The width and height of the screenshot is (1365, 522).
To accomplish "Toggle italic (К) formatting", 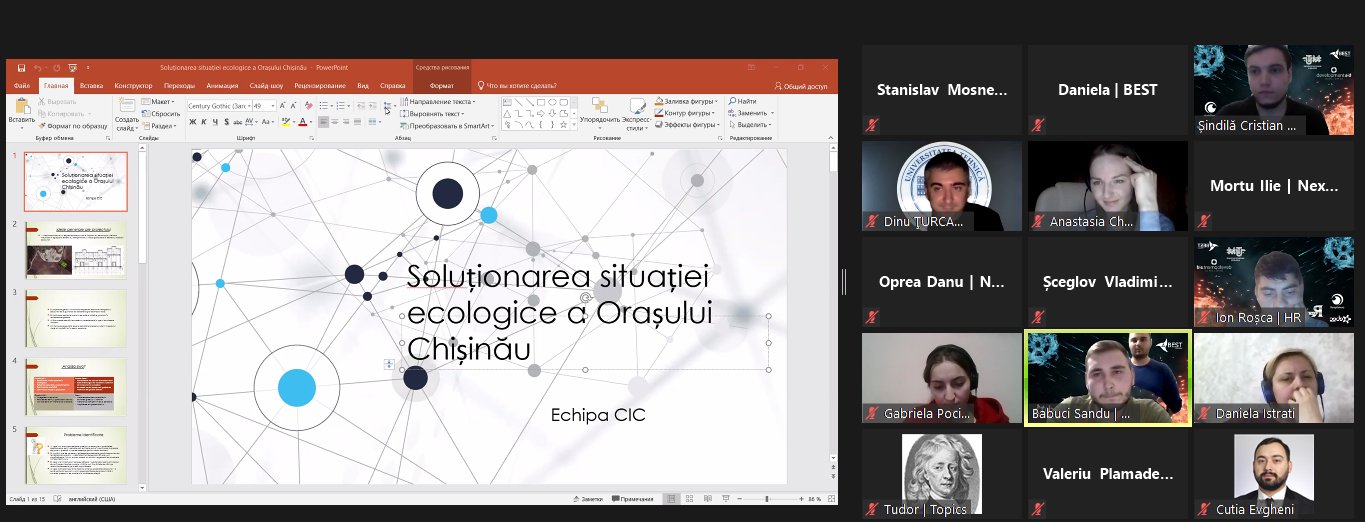I will pos(203,122).
